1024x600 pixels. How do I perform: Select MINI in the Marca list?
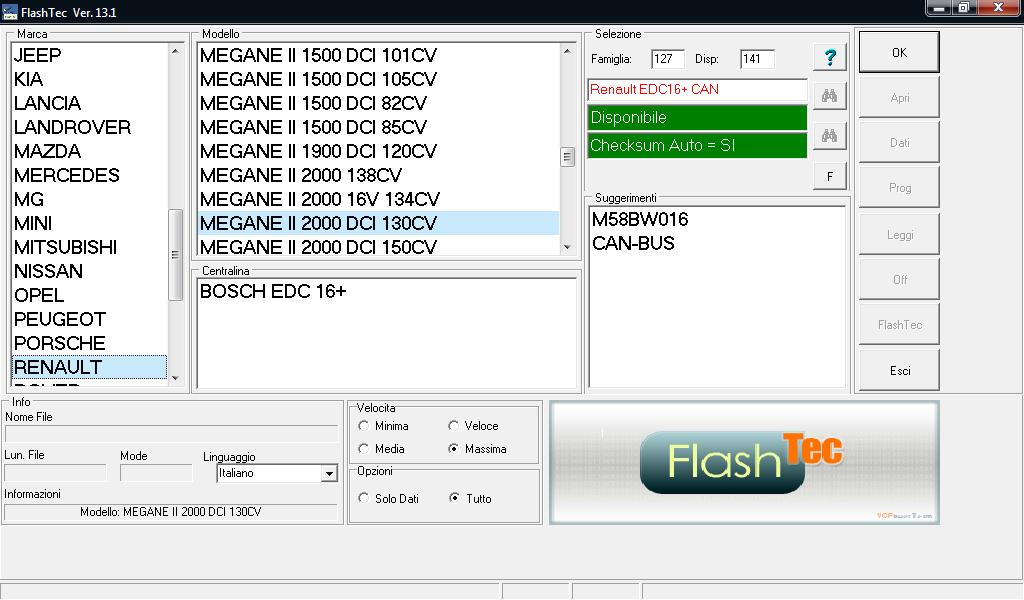coord(89,223)
